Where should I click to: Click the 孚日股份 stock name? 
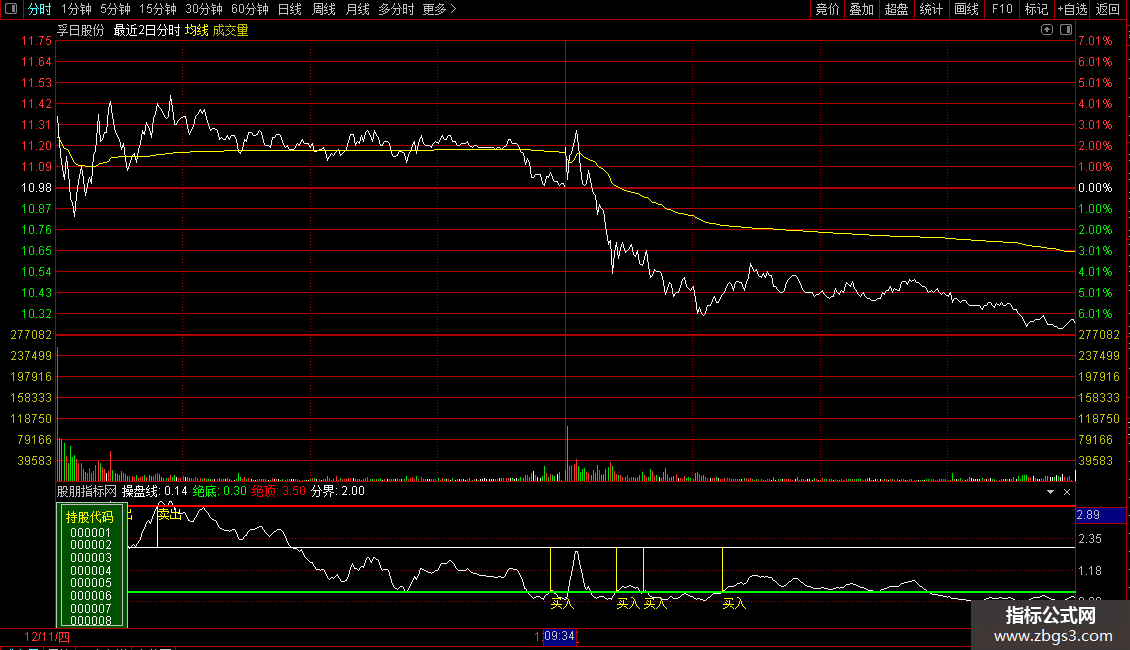81,30
